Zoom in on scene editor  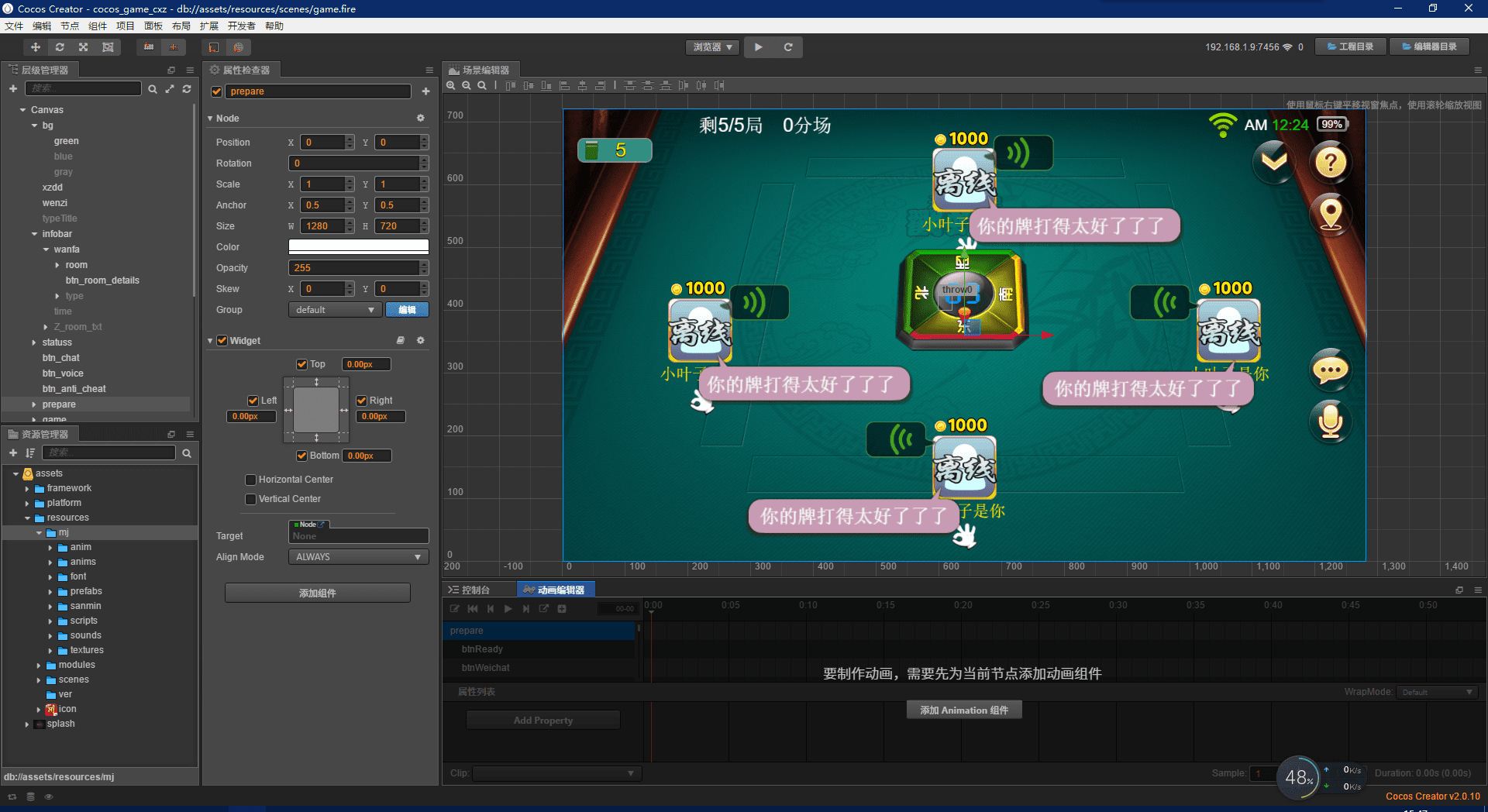(451, 86)
